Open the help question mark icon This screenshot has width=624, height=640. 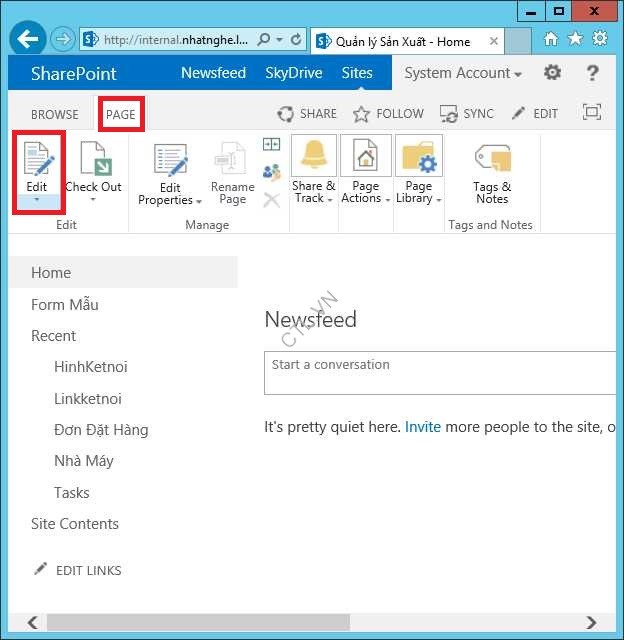click(x=593, y=73)
